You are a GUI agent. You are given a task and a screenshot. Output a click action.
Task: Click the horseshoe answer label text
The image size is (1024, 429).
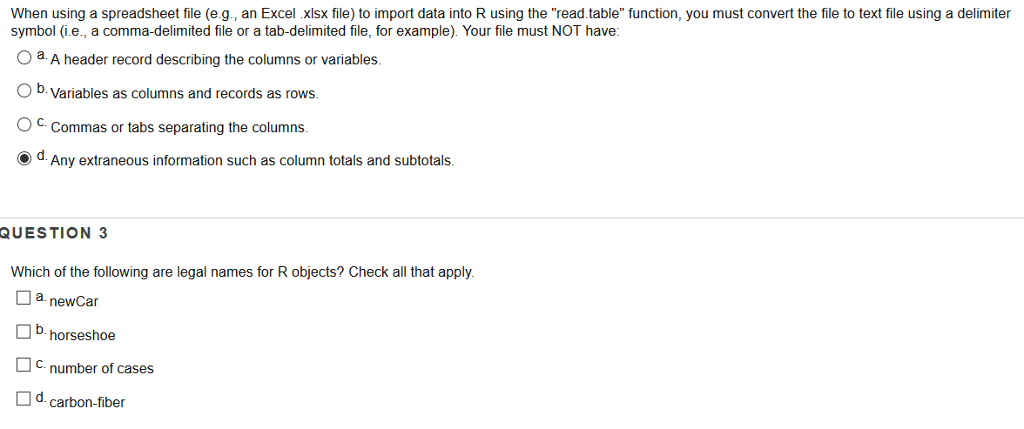[x=82, y=336]
